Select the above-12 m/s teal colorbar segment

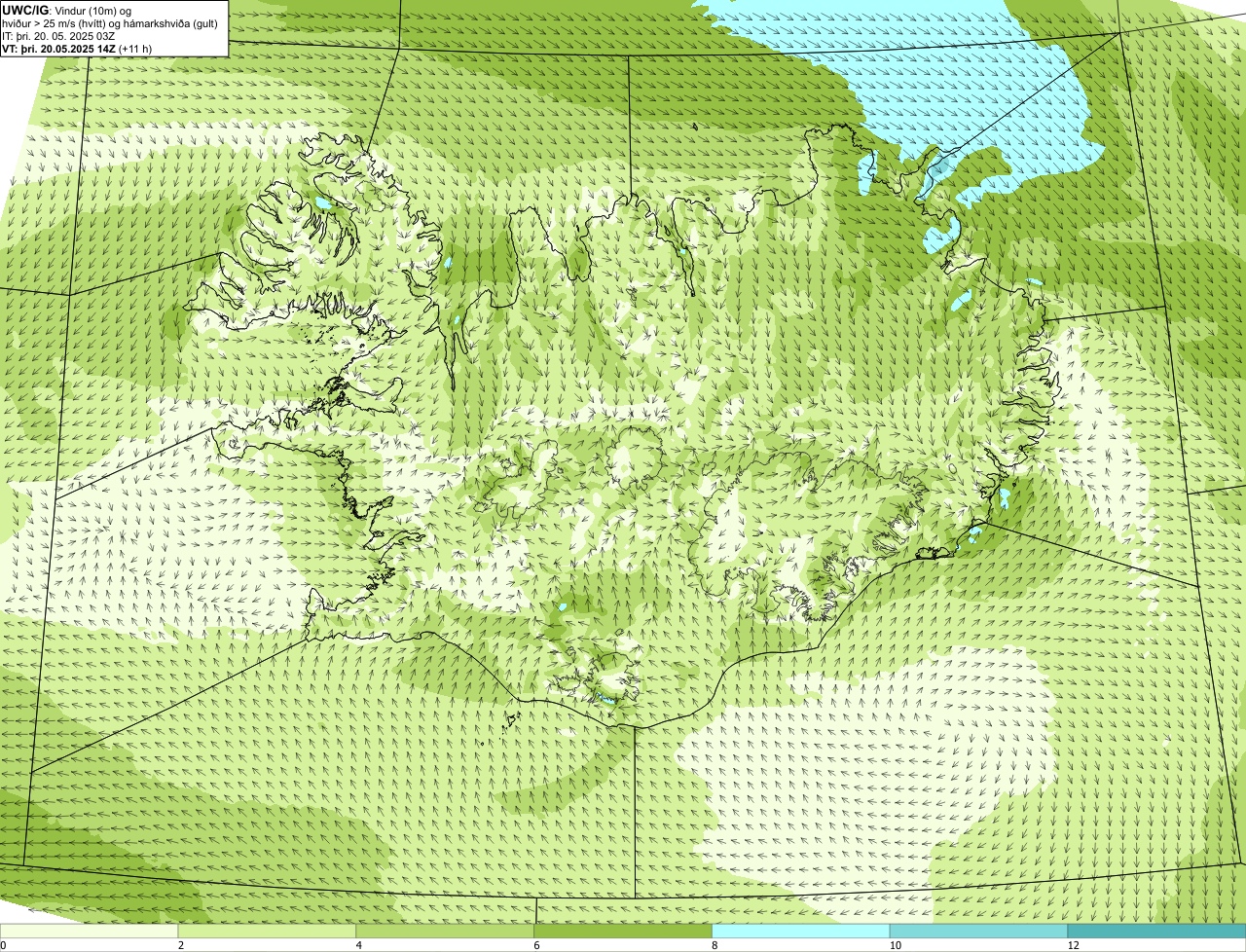point(1156,931)
